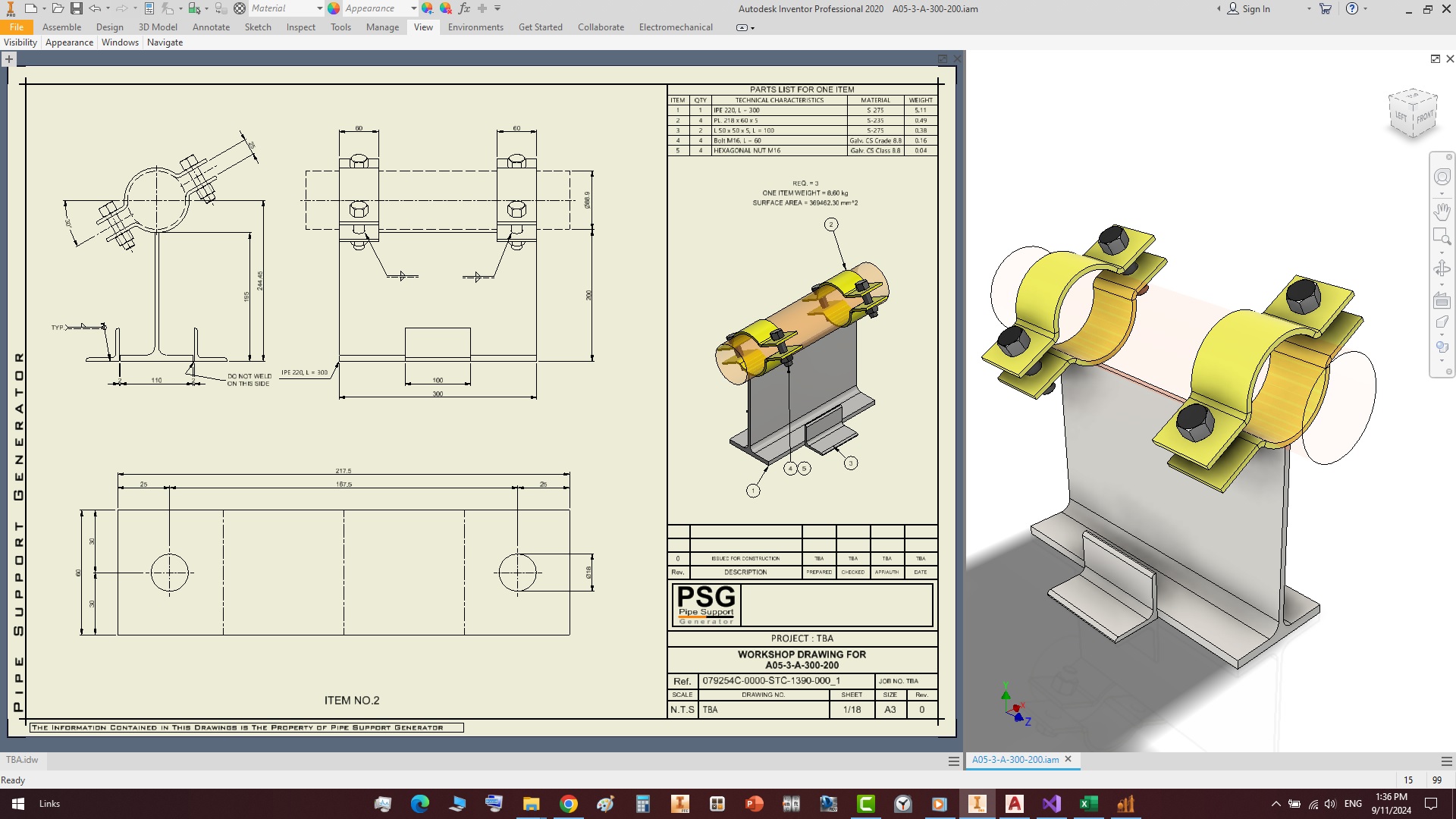Open the fx Parameters tool

pos(464,8)
